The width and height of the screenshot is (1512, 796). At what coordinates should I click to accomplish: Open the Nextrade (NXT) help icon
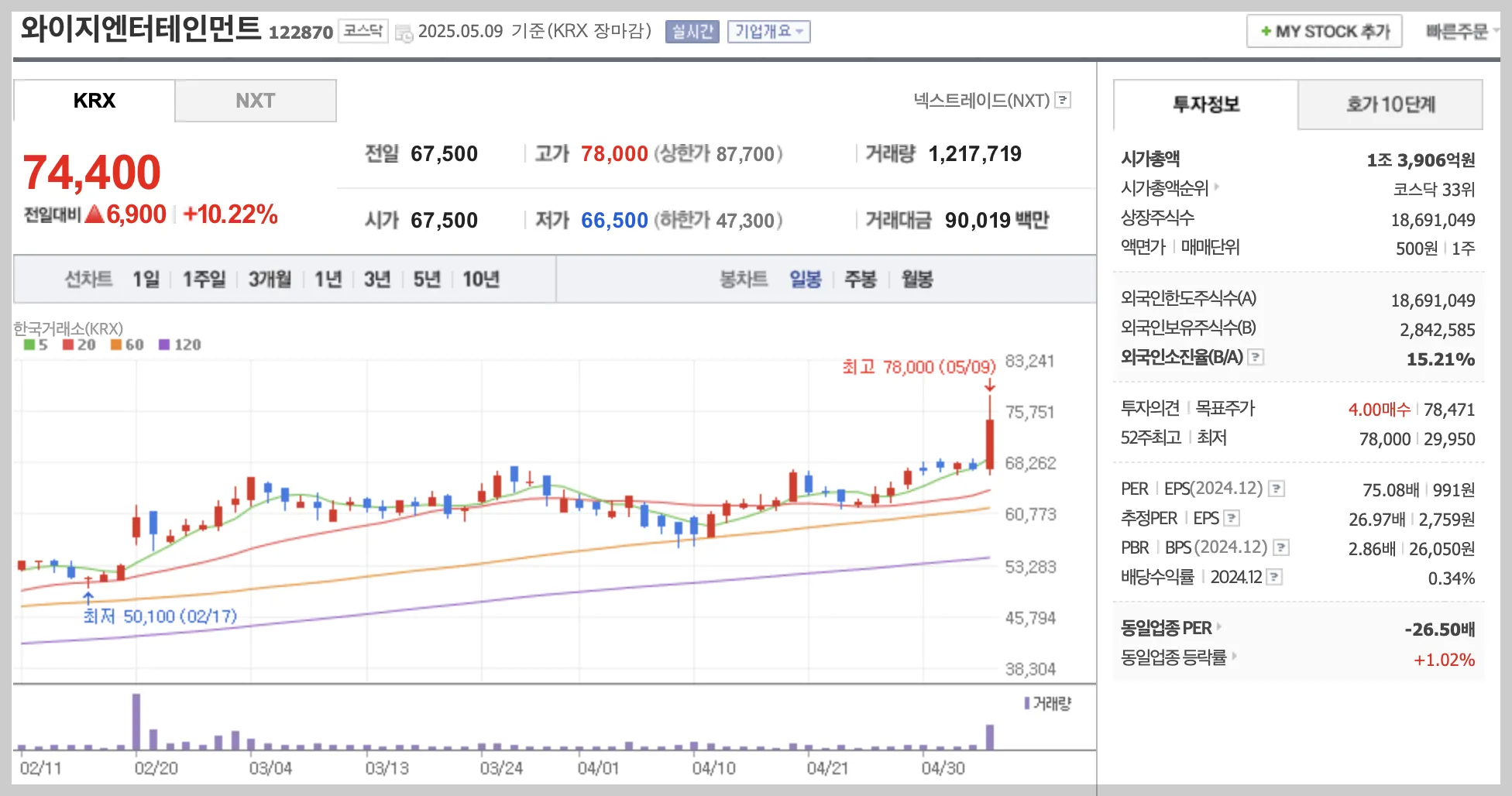(1063, 100)
